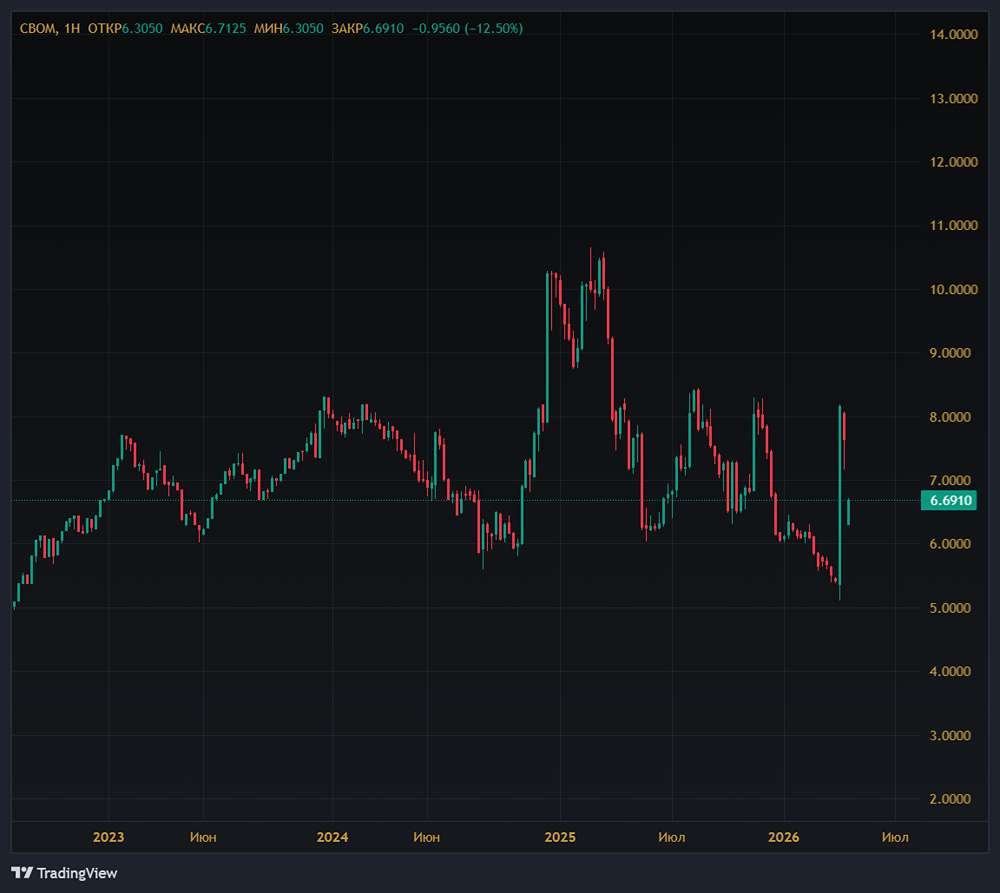This screenshot has height=893, width=1000.
Task: Click the ОТКР 6.3050 open value
Action: (125, 28)
